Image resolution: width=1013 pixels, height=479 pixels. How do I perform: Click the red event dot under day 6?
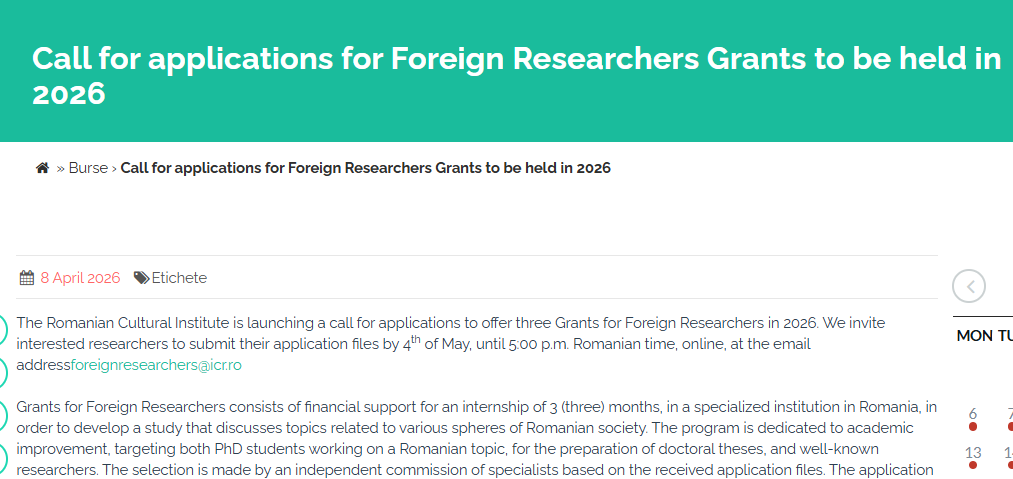(x=973, y=427)
